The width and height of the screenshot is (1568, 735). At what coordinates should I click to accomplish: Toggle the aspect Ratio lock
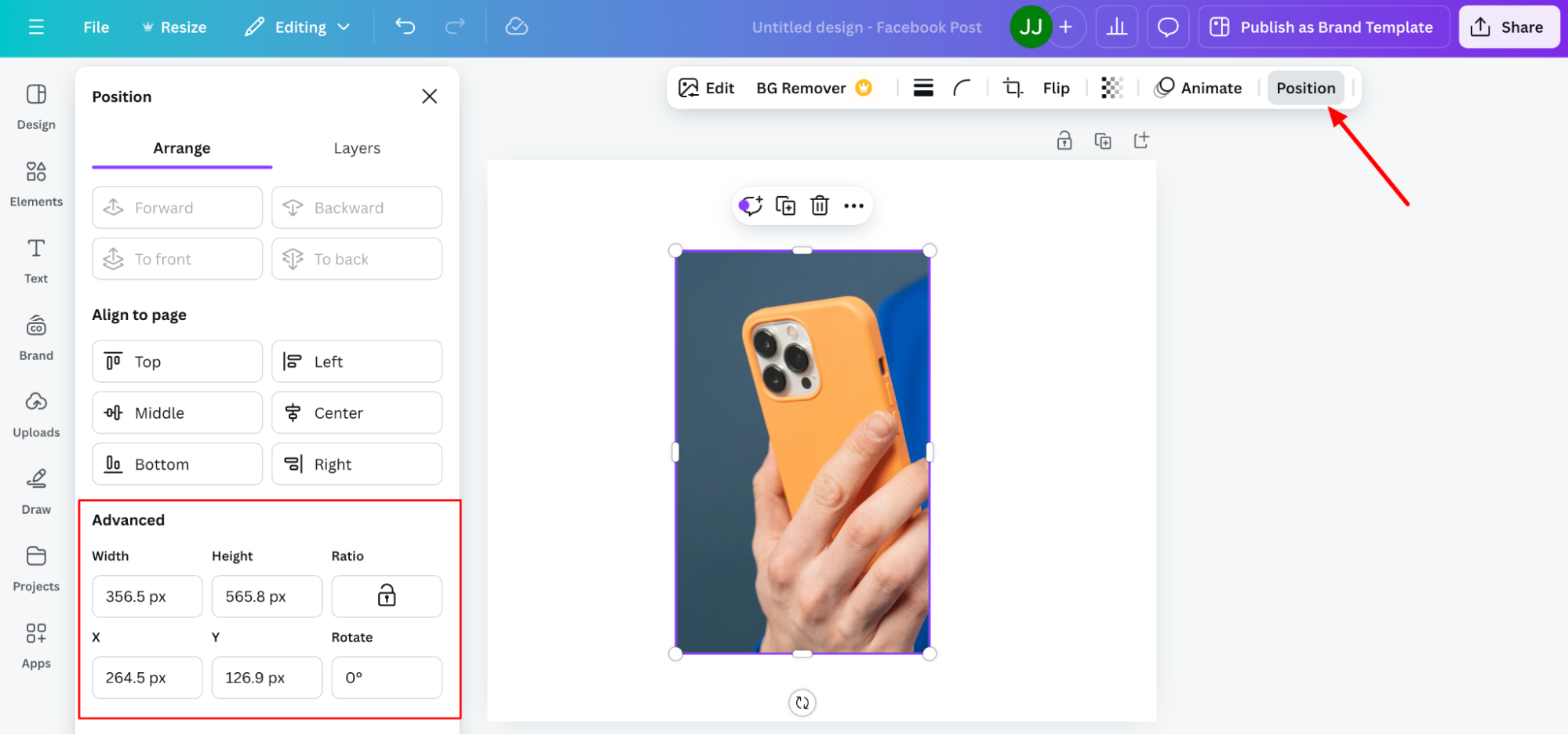pyautogui.click(x=387, y=596)
